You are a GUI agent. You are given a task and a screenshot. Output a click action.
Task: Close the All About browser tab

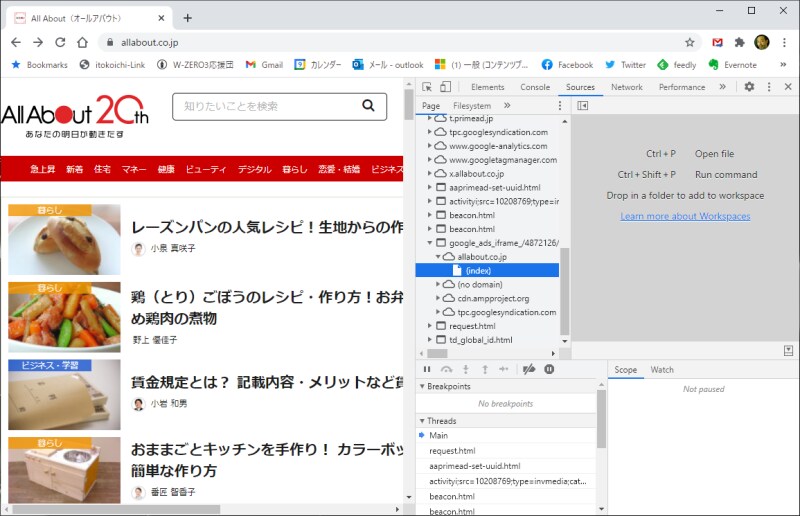(161, 18)
